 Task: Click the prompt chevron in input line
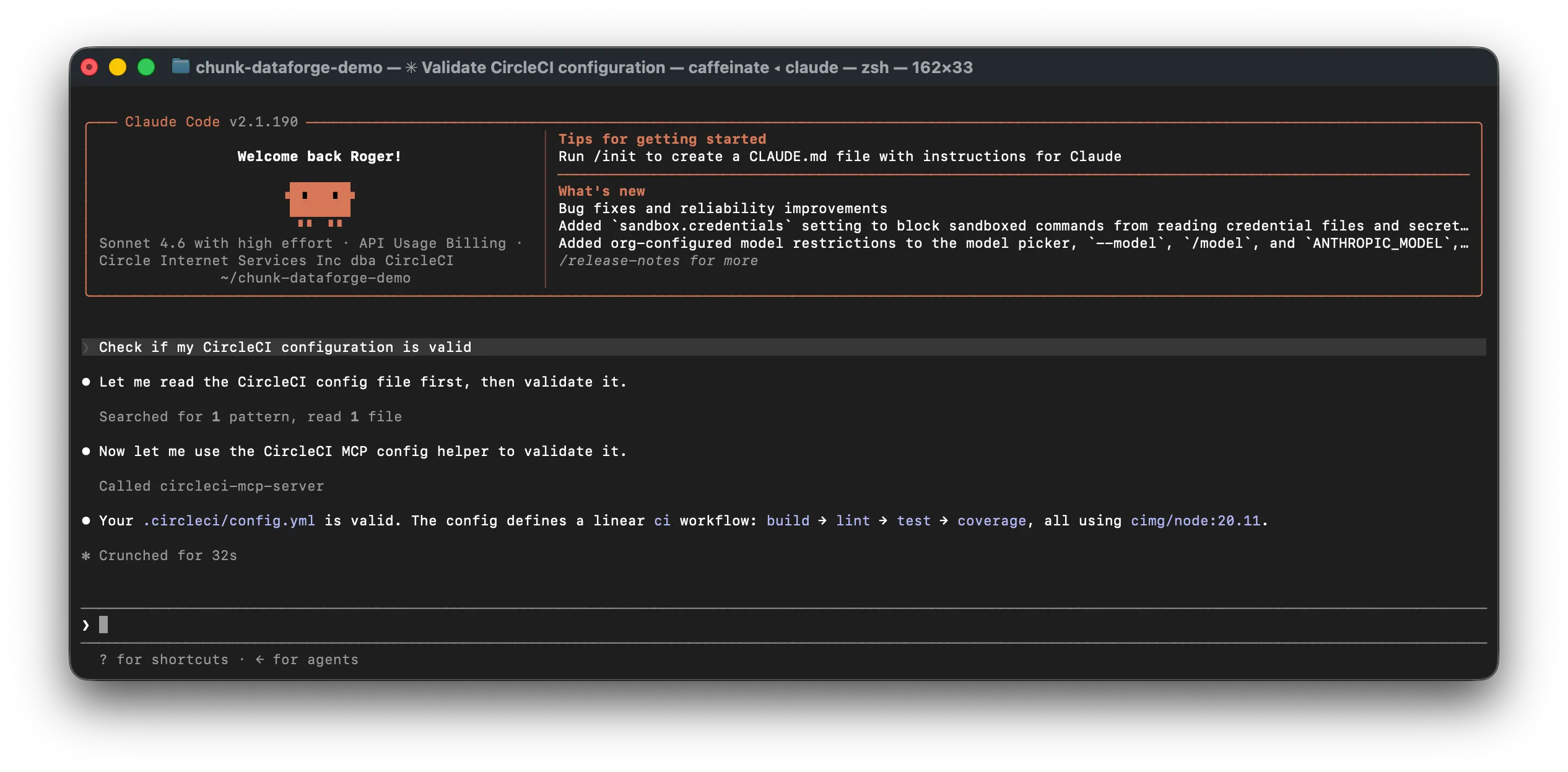(x=86, y=625)
